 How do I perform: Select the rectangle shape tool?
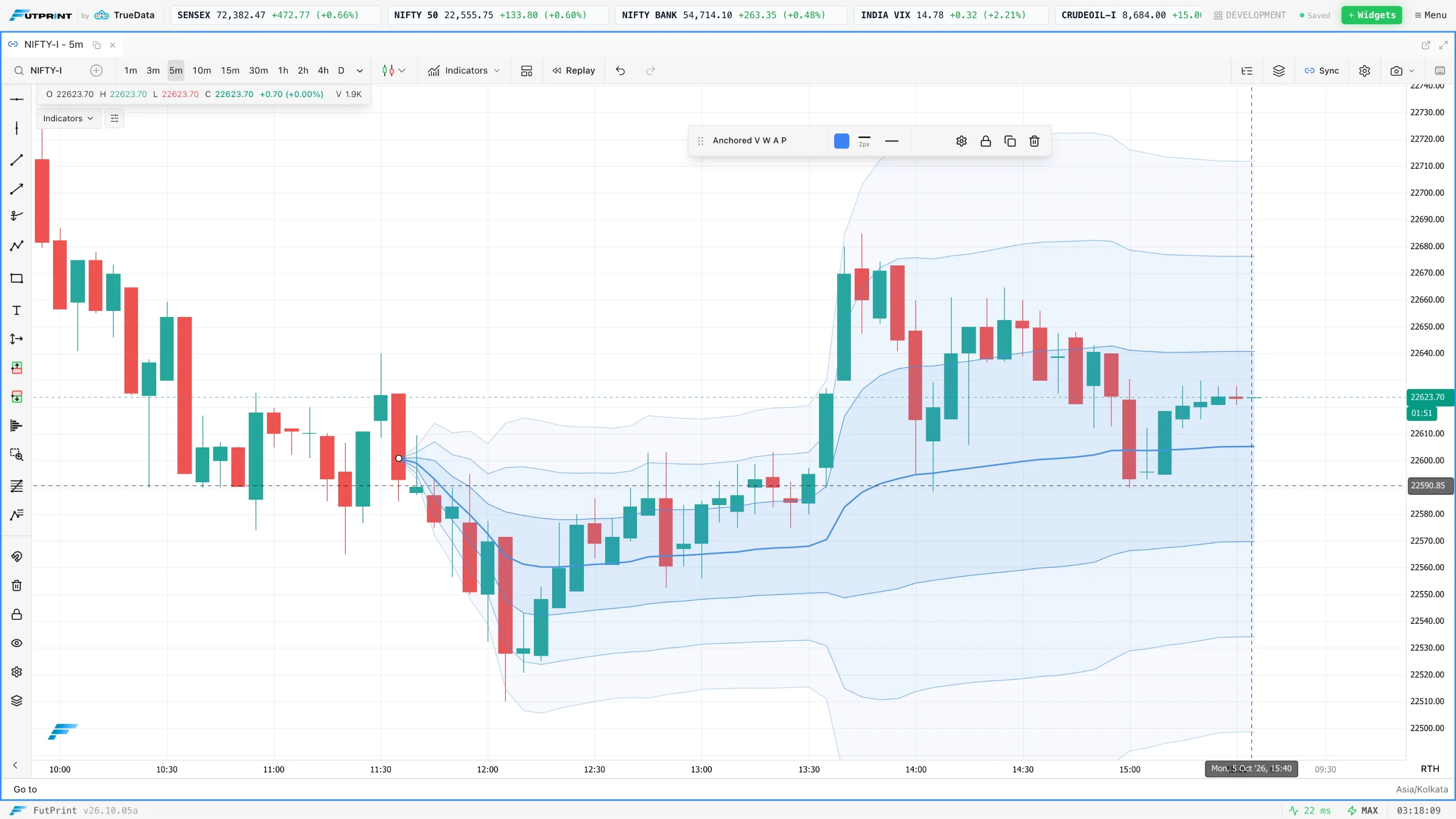click(x=16, y=278)
